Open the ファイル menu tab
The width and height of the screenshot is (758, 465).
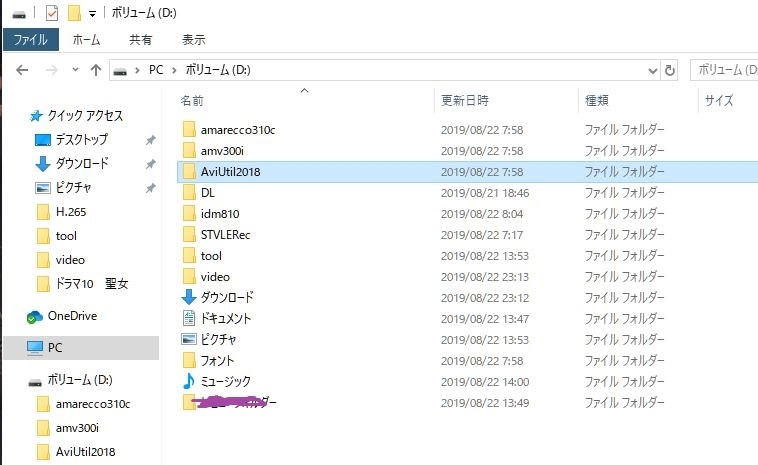click(x=31, y=39)
